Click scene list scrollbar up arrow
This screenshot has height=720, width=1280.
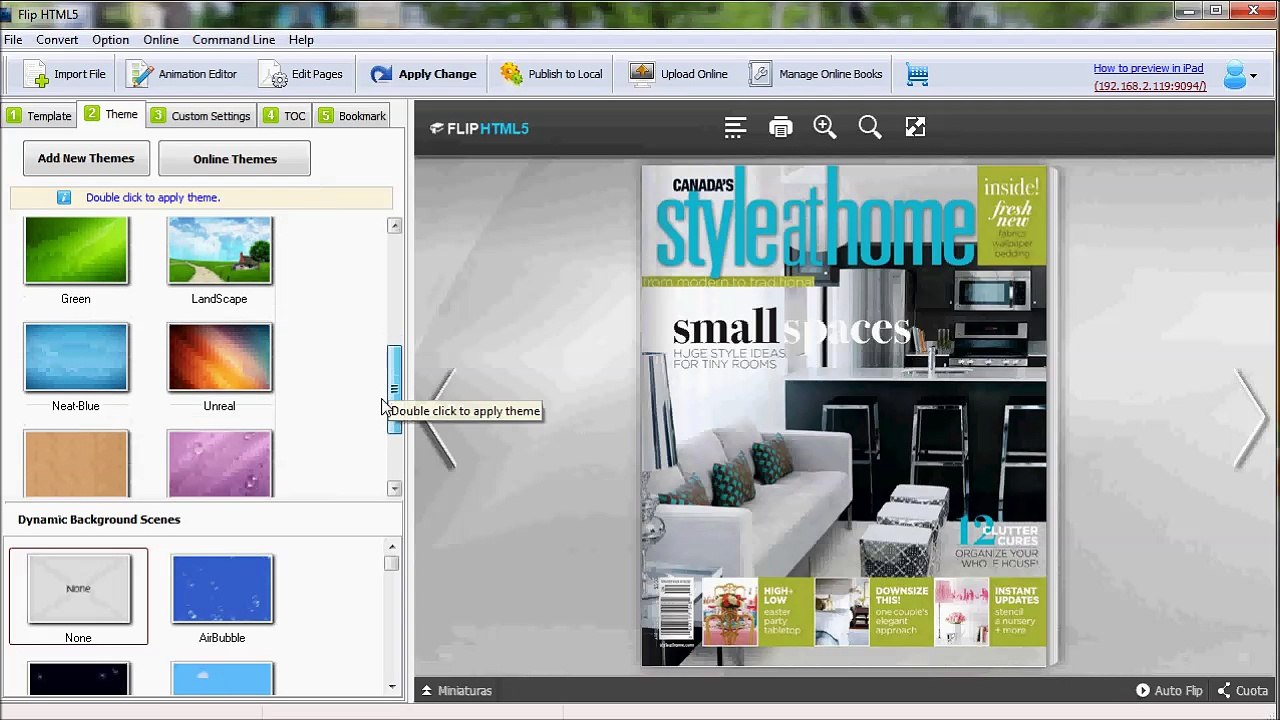pyautogui.click(x=392, y=547)
